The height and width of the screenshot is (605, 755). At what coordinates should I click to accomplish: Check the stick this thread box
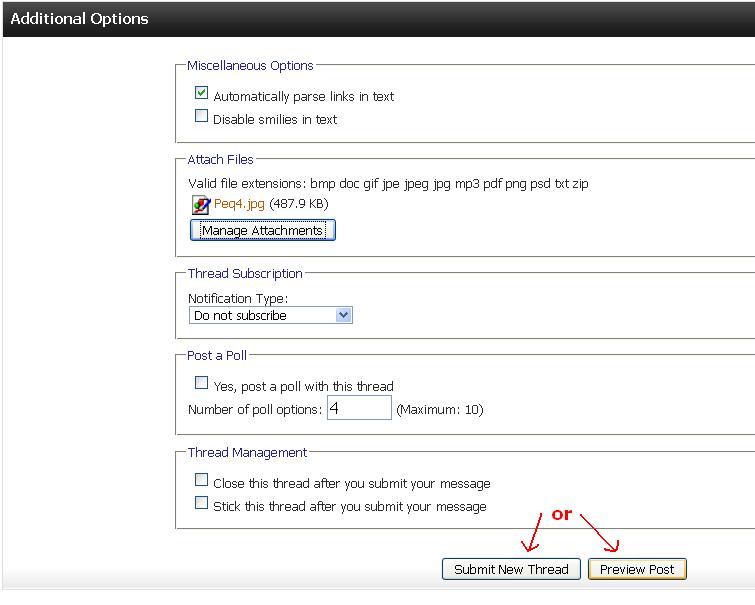[x=201, y=504]
